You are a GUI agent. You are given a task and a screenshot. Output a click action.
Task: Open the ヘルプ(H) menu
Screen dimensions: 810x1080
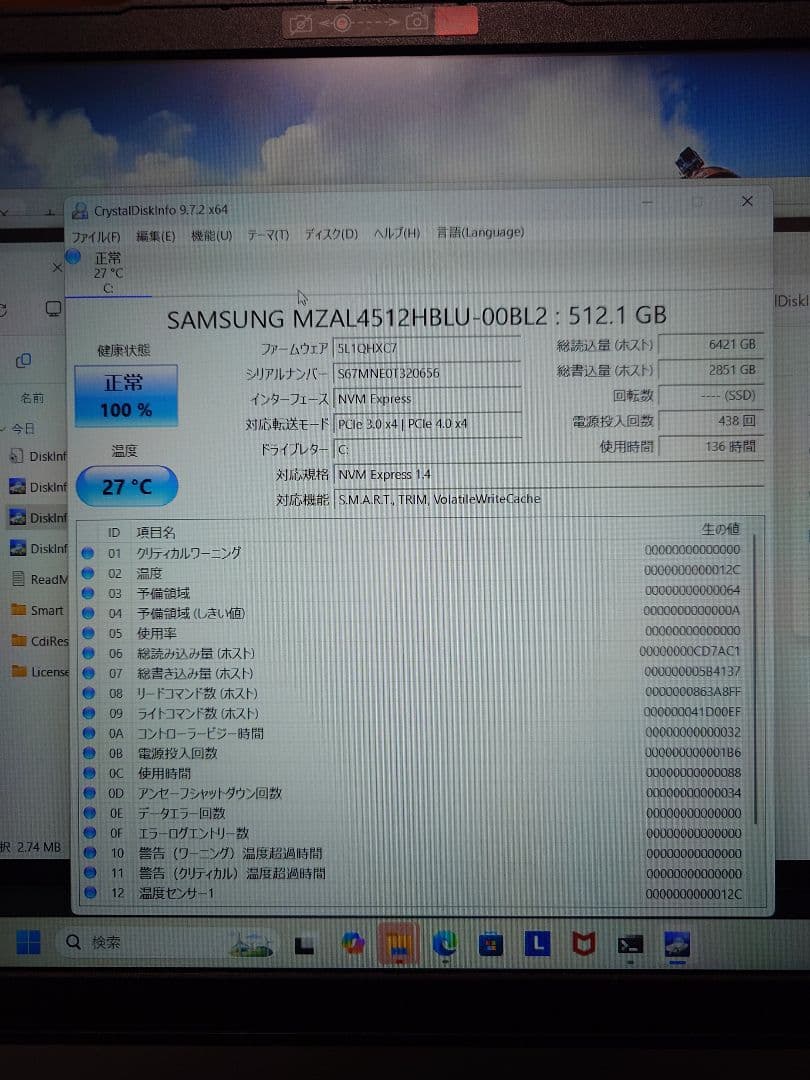point(397,232)
